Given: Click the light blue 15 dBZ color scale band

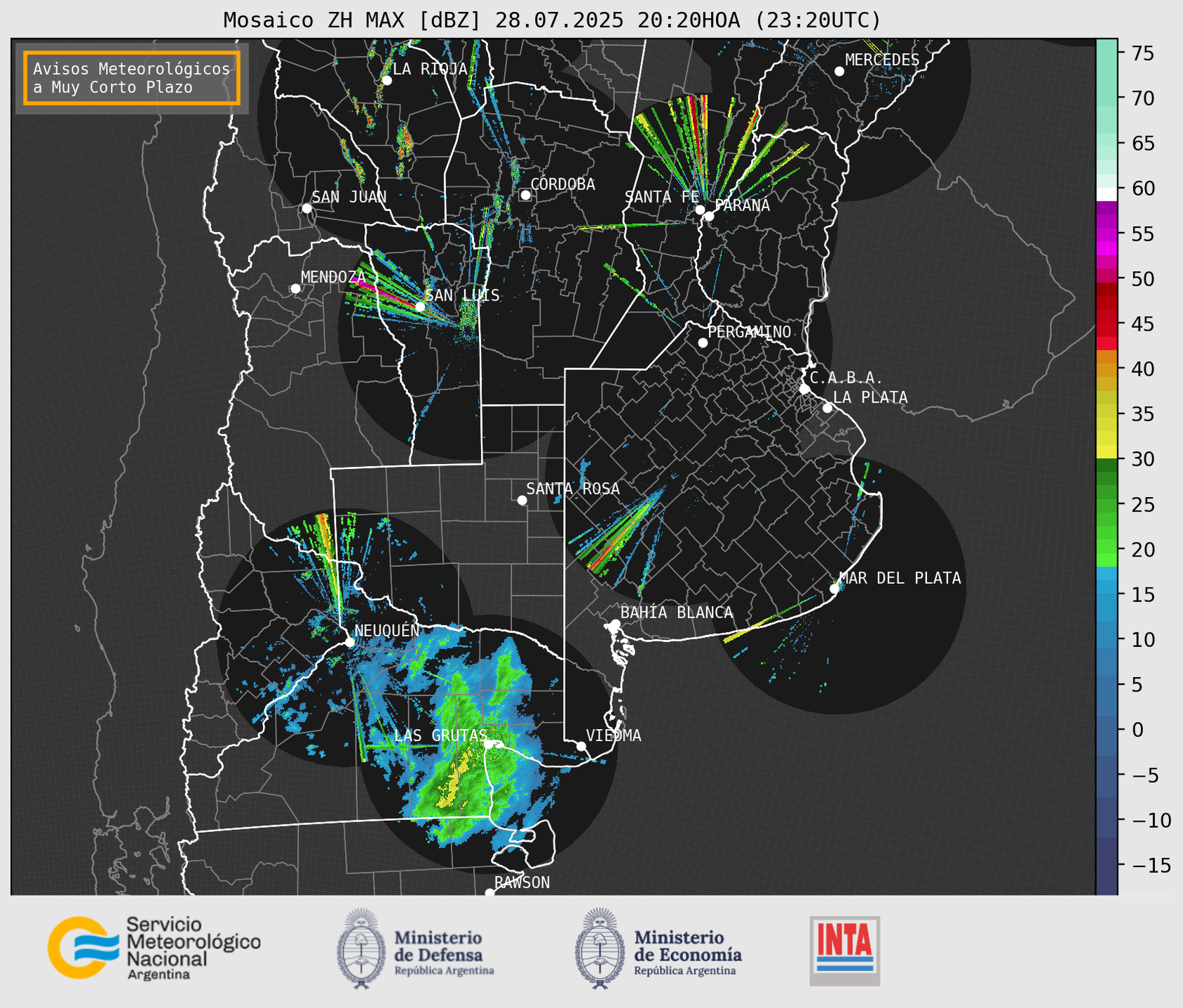Looking at the screenshot, I should click(1107, 587).
